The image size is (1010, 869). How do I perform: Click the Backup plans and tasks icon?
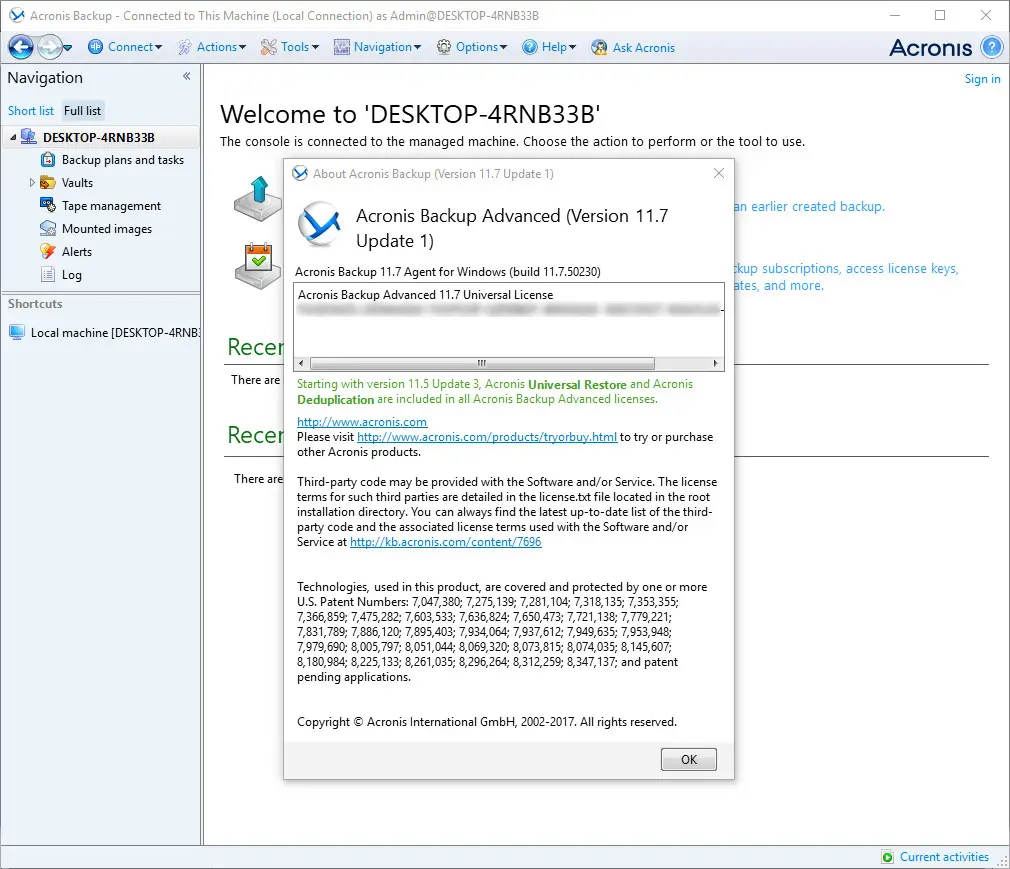(x=48, y=159)
